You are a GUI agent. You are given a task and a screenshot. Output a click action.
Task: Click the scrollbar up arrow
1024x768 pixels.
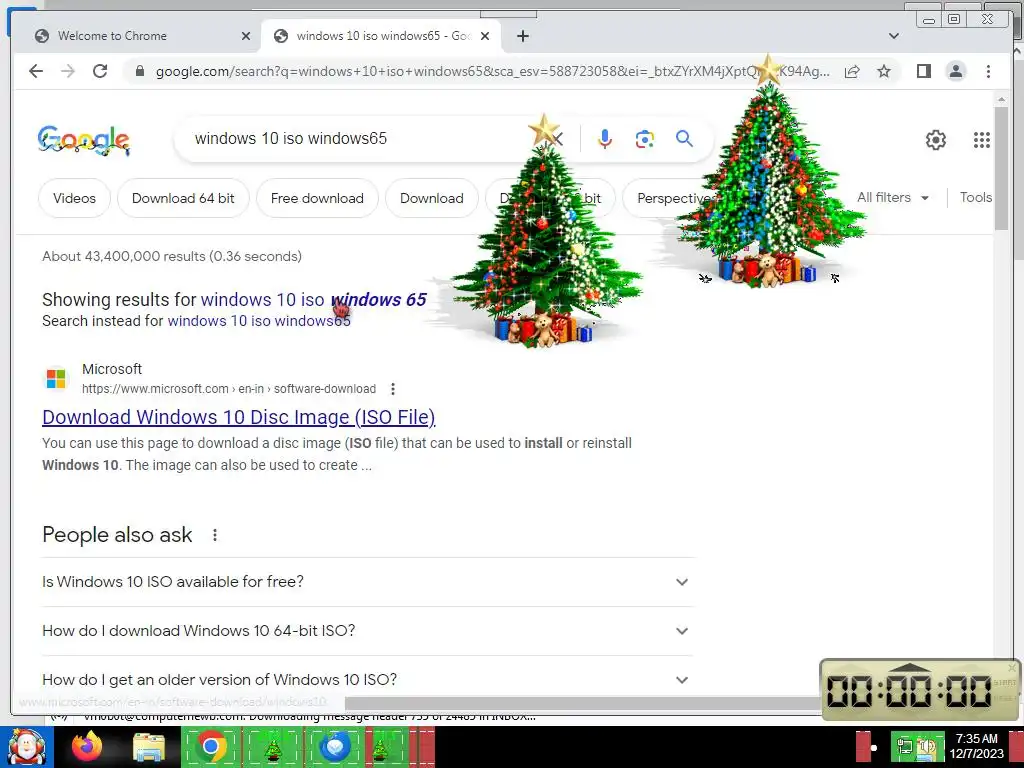point(1001,99)
